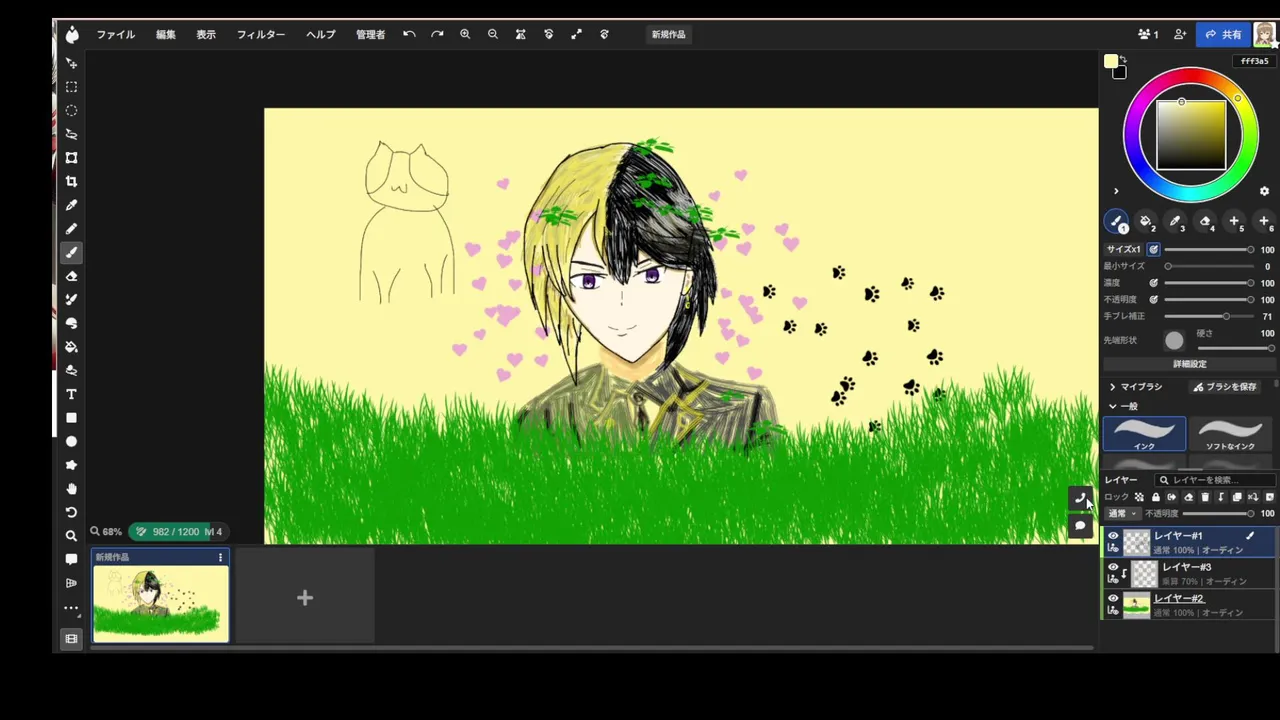
Task: Add a new page with plus tile
Action: pyautogui.click(x=305, y=597)
